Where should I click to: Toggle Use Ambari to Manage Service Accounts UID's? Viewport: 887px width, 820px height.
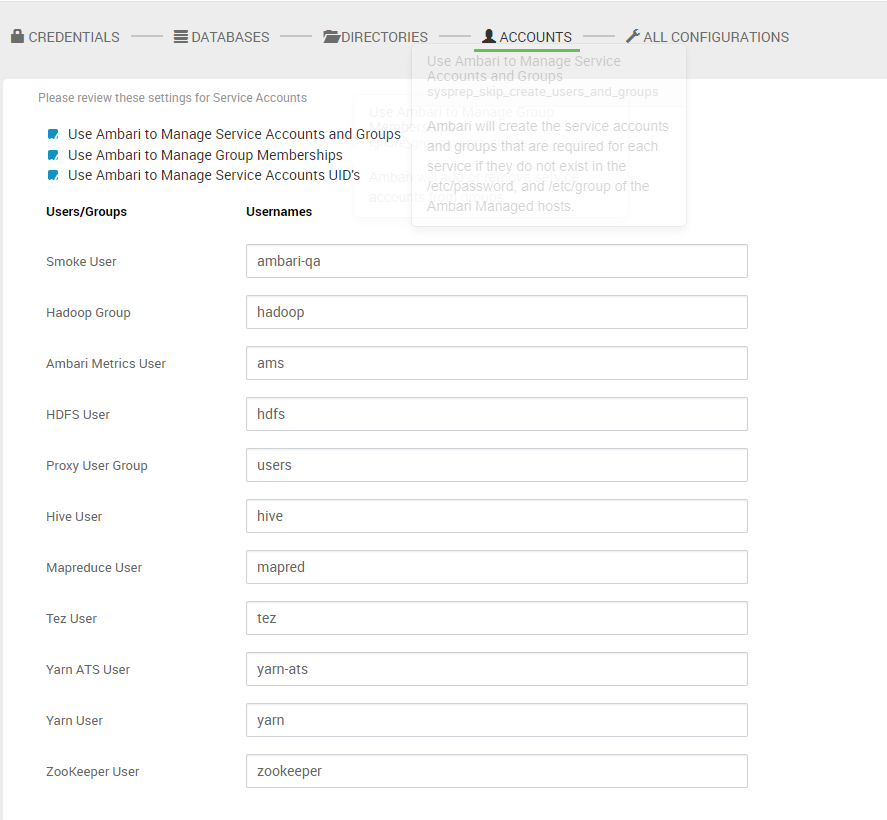(53, 175)
